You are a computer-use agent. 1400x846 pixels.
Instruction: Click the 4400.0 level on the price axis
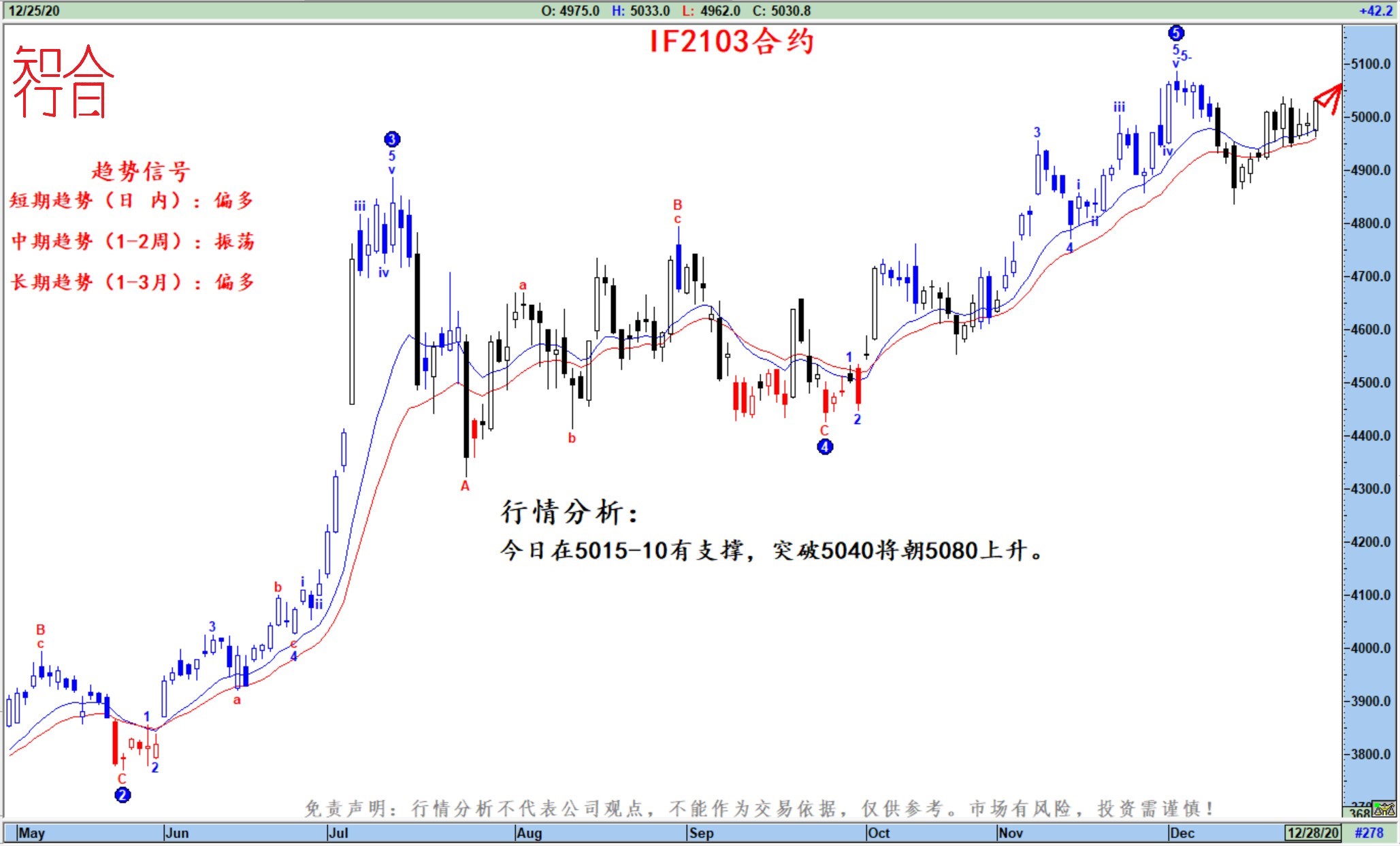click(x=1371, y=436)
